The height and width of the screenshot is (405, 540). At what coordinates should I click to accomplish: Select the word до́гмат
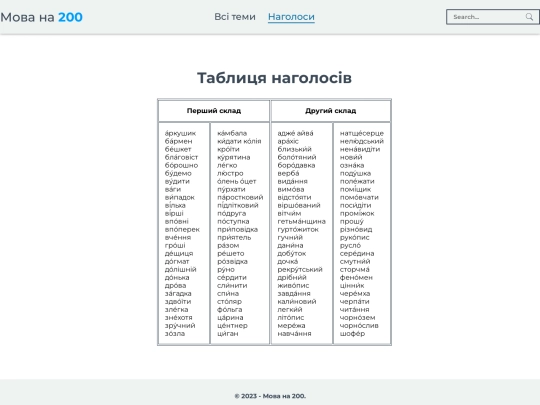(177, 261)
